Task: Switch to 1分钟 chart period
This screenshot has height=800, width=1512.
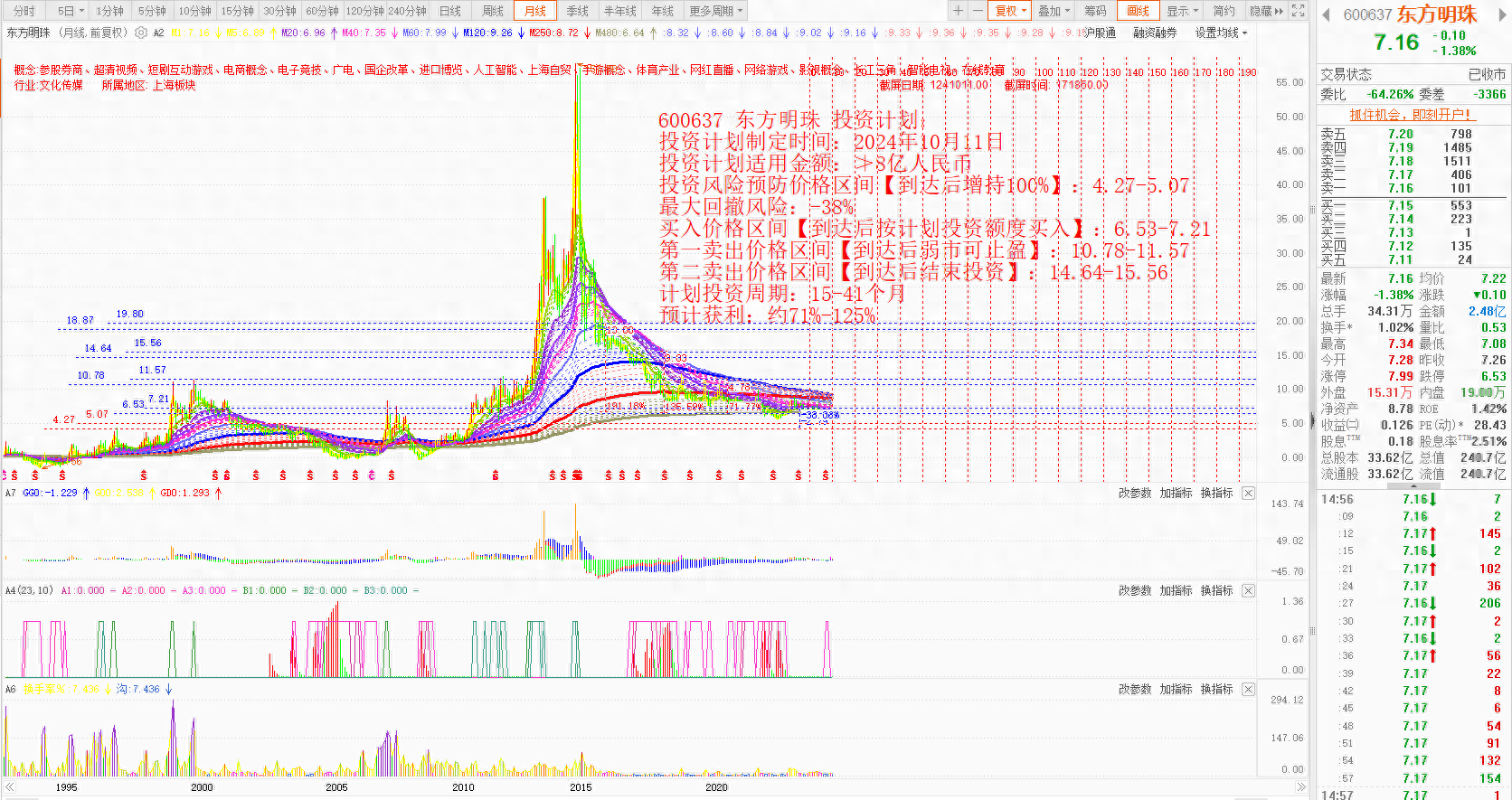Action: click(109, 11)
